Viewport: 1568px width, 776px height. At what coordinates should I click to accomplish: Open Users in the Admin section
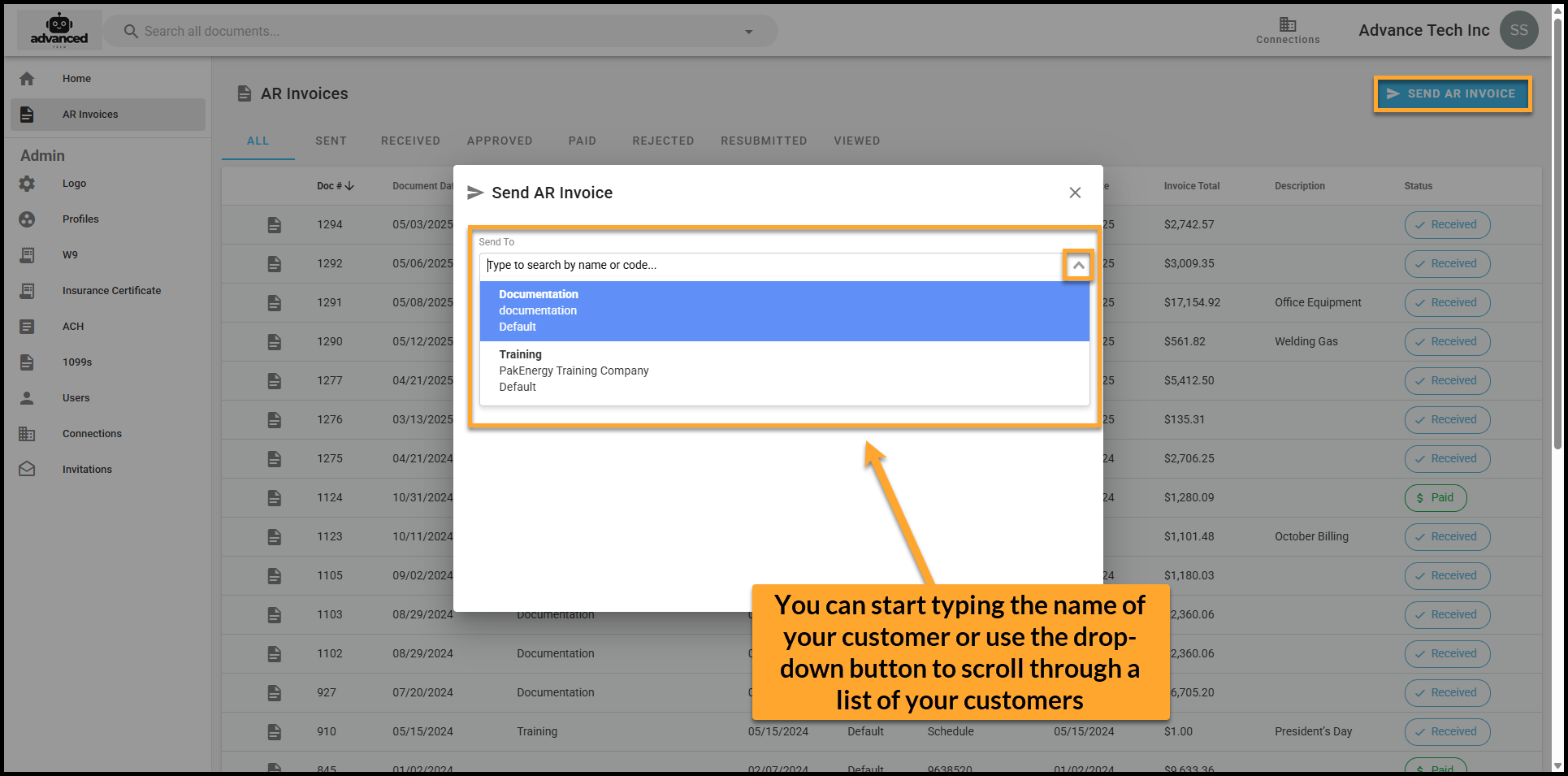(108, 398)
